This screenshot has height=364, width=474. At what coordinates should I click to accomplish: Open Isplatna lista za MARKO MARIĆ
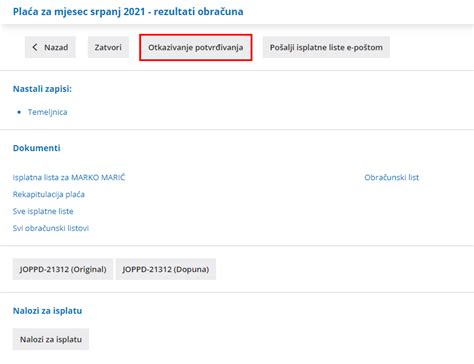(69, 177)
